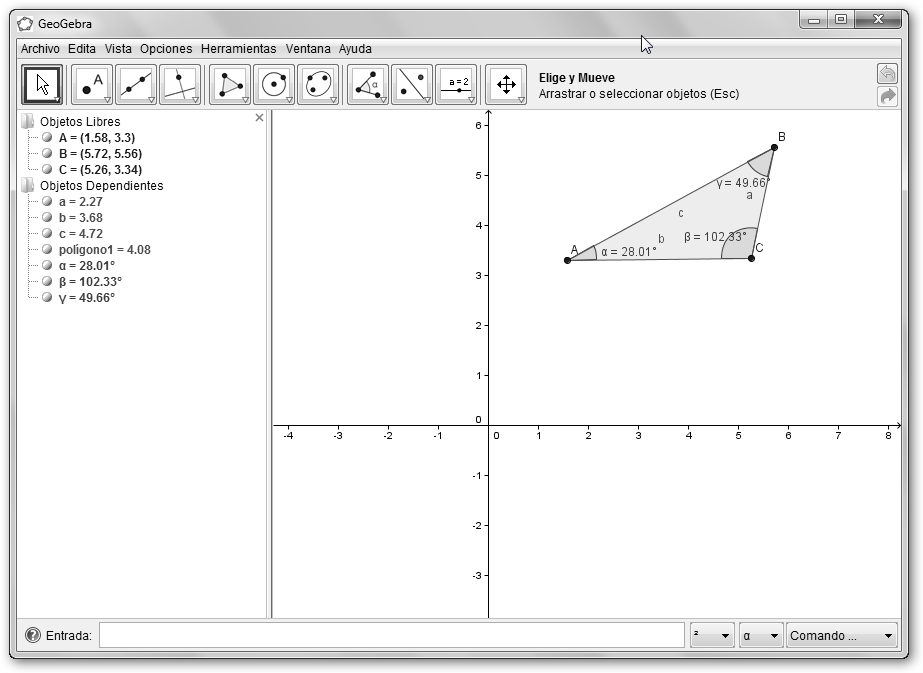Pick the Polygon tool
Screen dimensions: 923x673
(x=229, y=85)
